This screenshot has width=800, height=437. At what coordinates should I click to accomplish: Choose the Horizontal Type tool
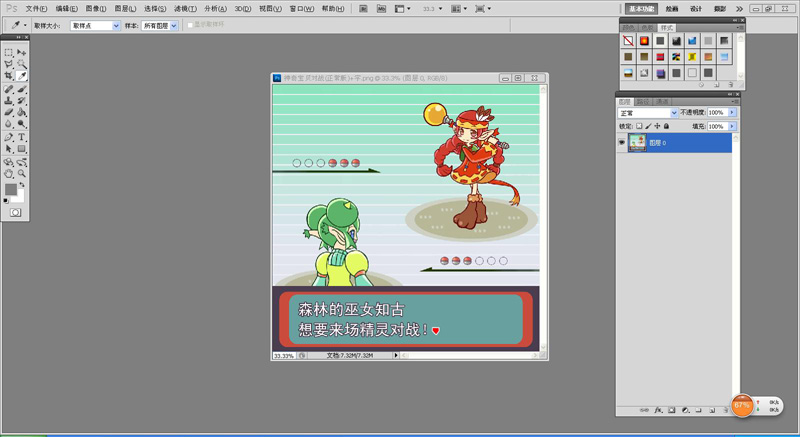[21, 137]
